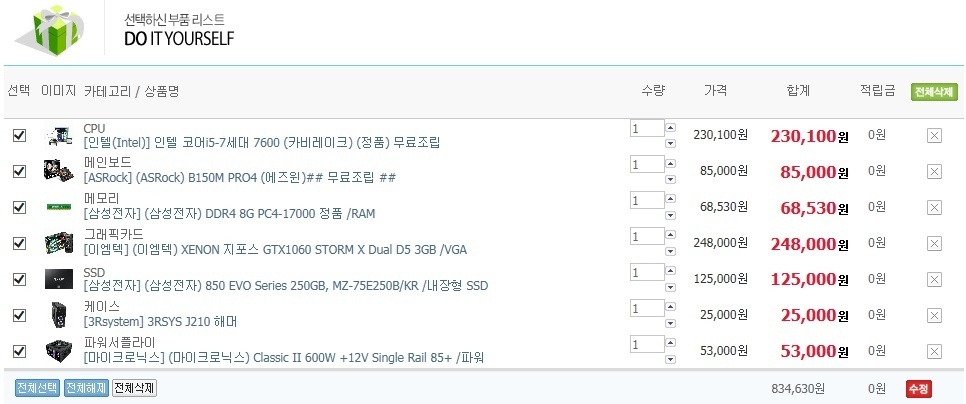Viewport: 966px width, 404px height.
Task: Deselect the power supply row checkbox
Action: [20, 351]
